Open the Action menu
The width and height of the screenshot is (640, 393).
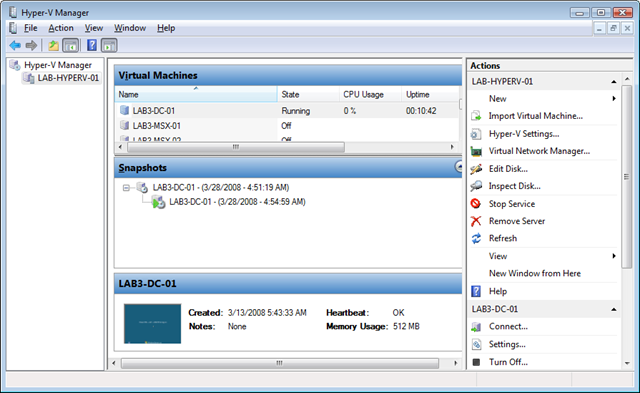point(61,28)
